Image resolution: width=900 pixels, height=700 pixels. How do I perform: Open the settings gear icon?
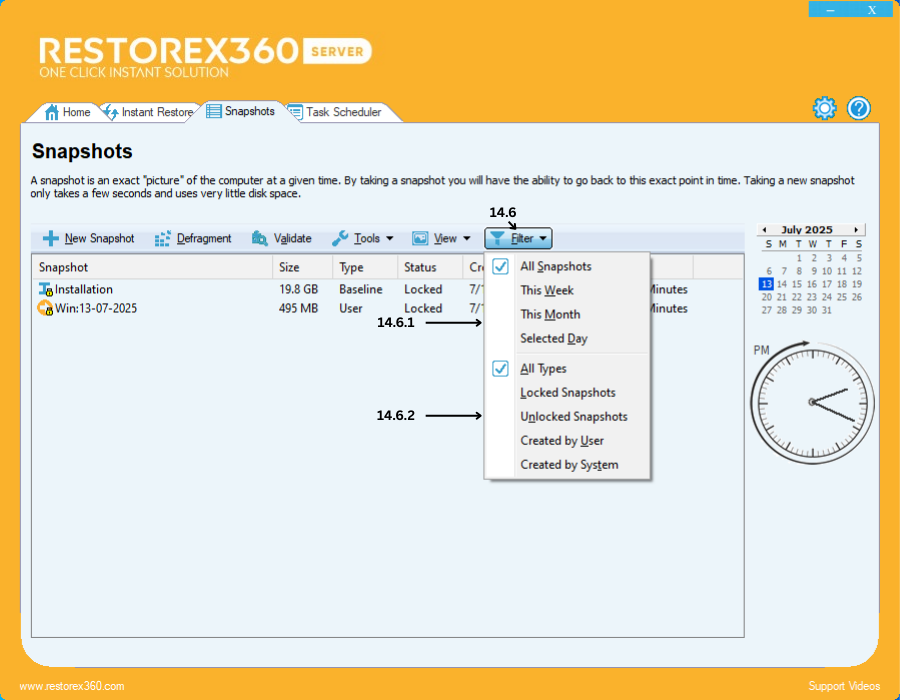click(x=824, y=108)
